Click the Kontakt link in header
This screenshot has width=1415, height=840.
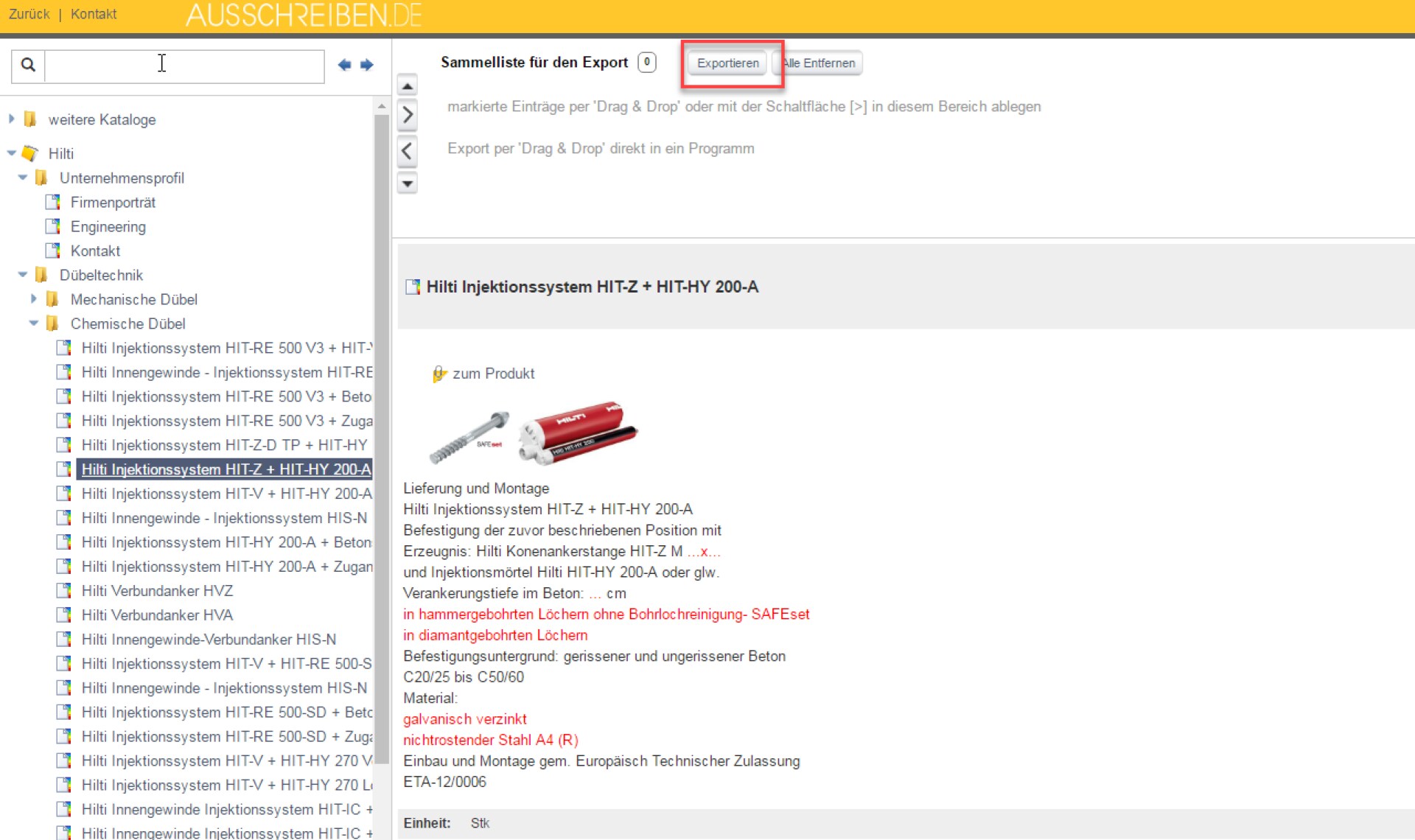coord(94,14)
